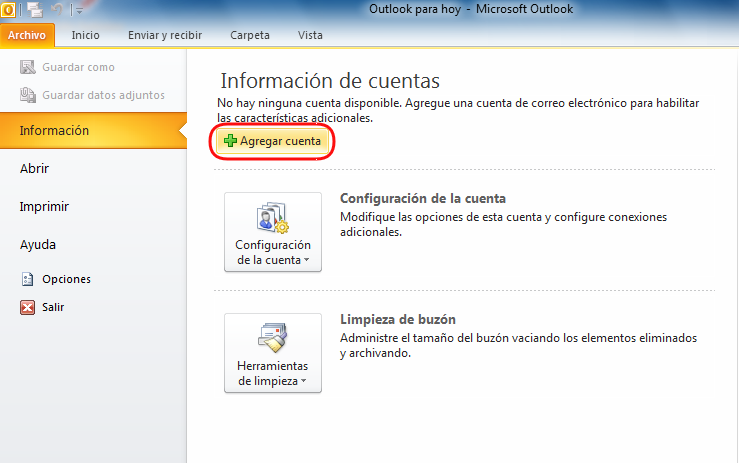Switch to the Enviar y recibir tab
Image resolution: width=739 pixels, height=463 pixels.
tap(165, 35)
